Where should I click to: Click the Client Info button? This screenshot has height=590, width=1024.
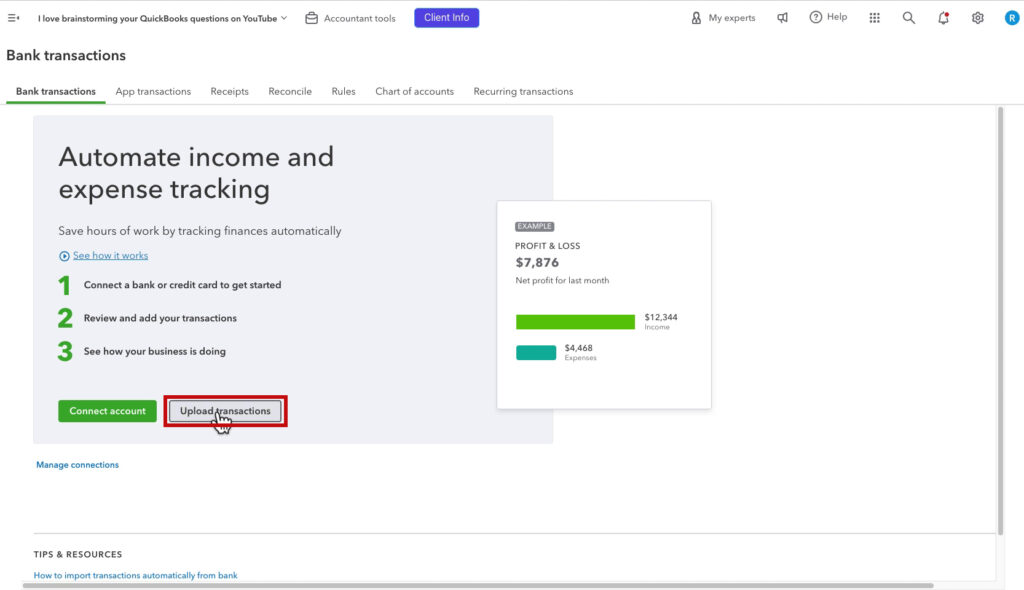[x=446, y=17]
